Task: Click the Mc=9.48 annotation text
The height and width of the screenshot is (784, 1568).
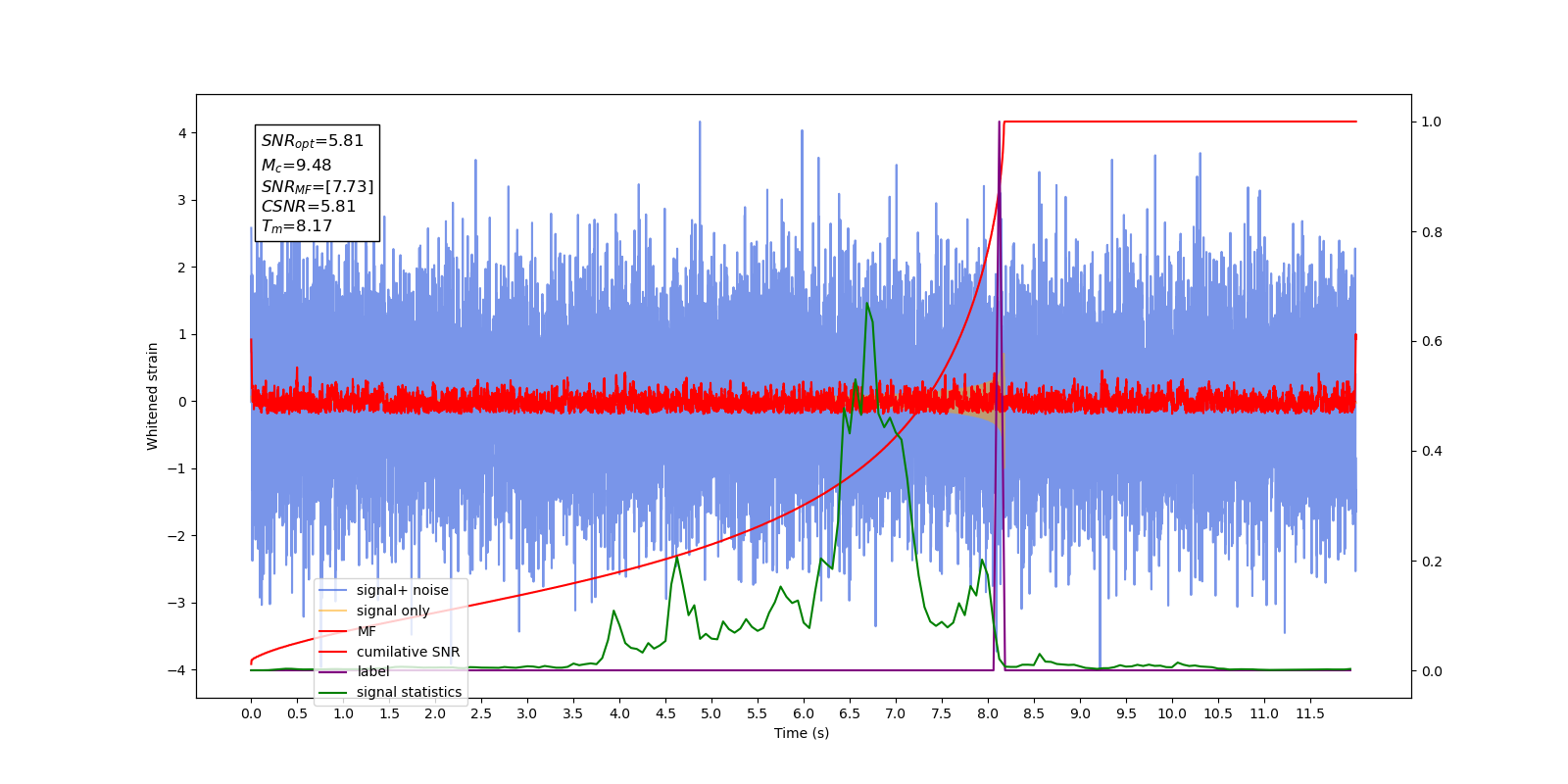Action: [x=296, y=166]
